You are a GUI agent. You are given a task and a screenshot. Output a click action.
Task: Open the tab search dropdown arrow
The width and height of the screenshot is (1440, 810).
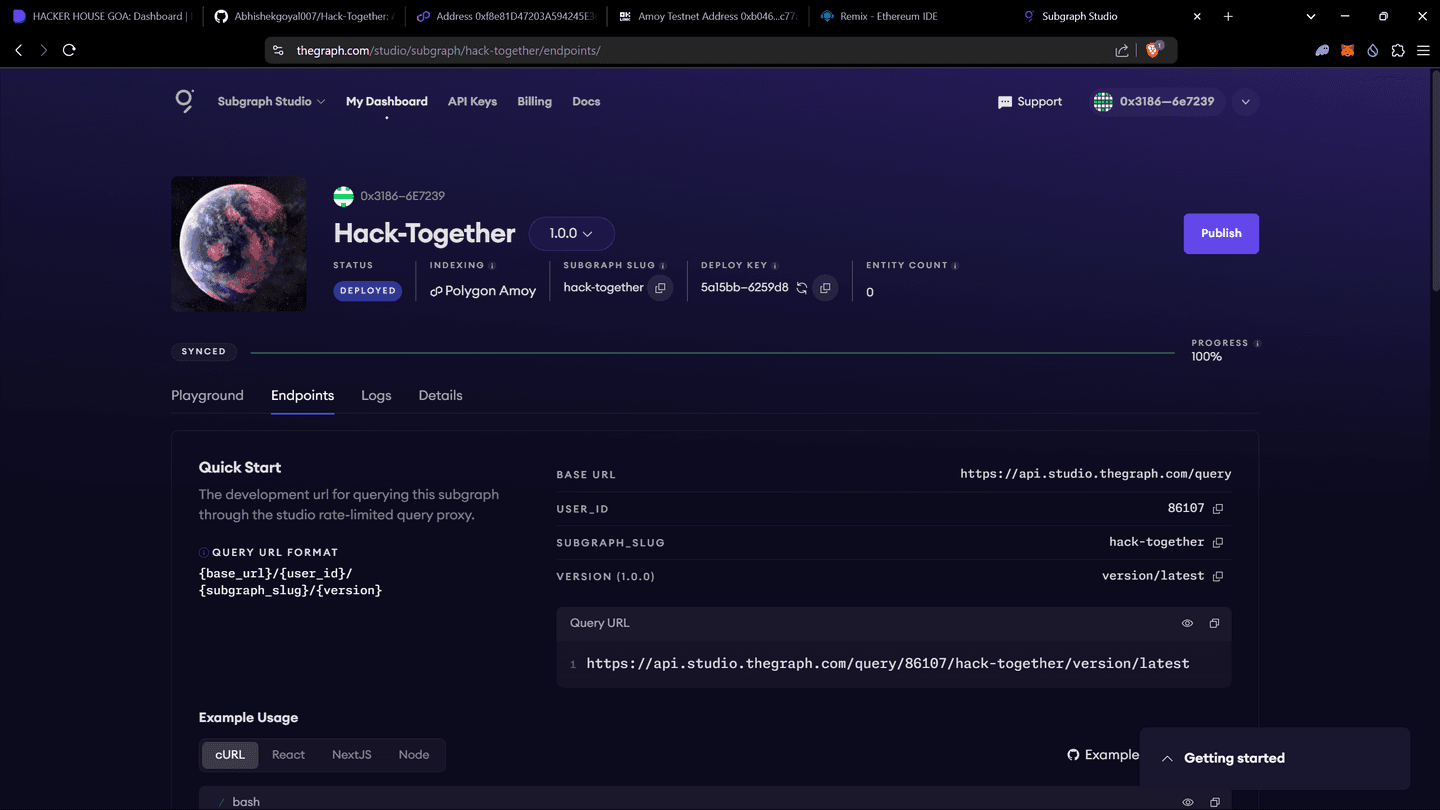1311,16
